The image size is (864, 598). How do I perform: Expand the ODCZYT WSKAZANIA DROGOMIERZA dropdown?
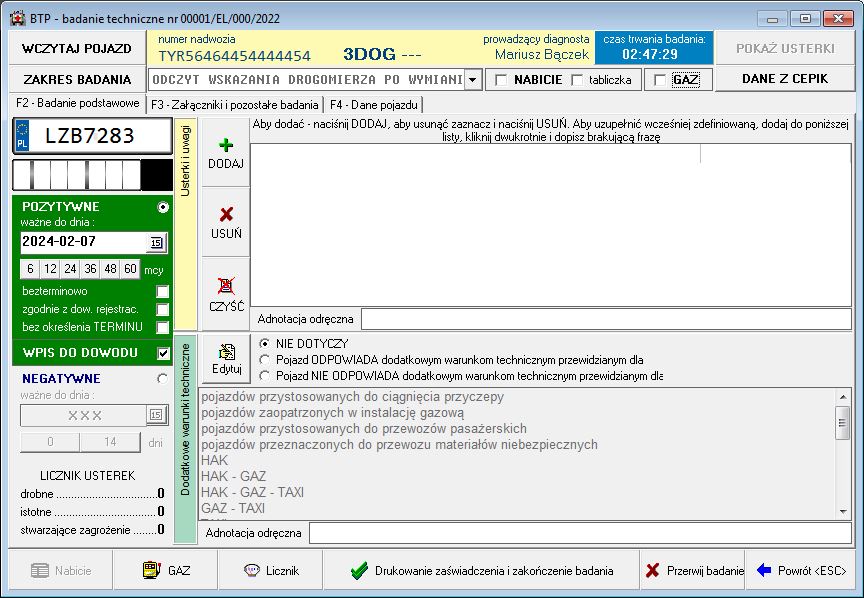[472, 80]
